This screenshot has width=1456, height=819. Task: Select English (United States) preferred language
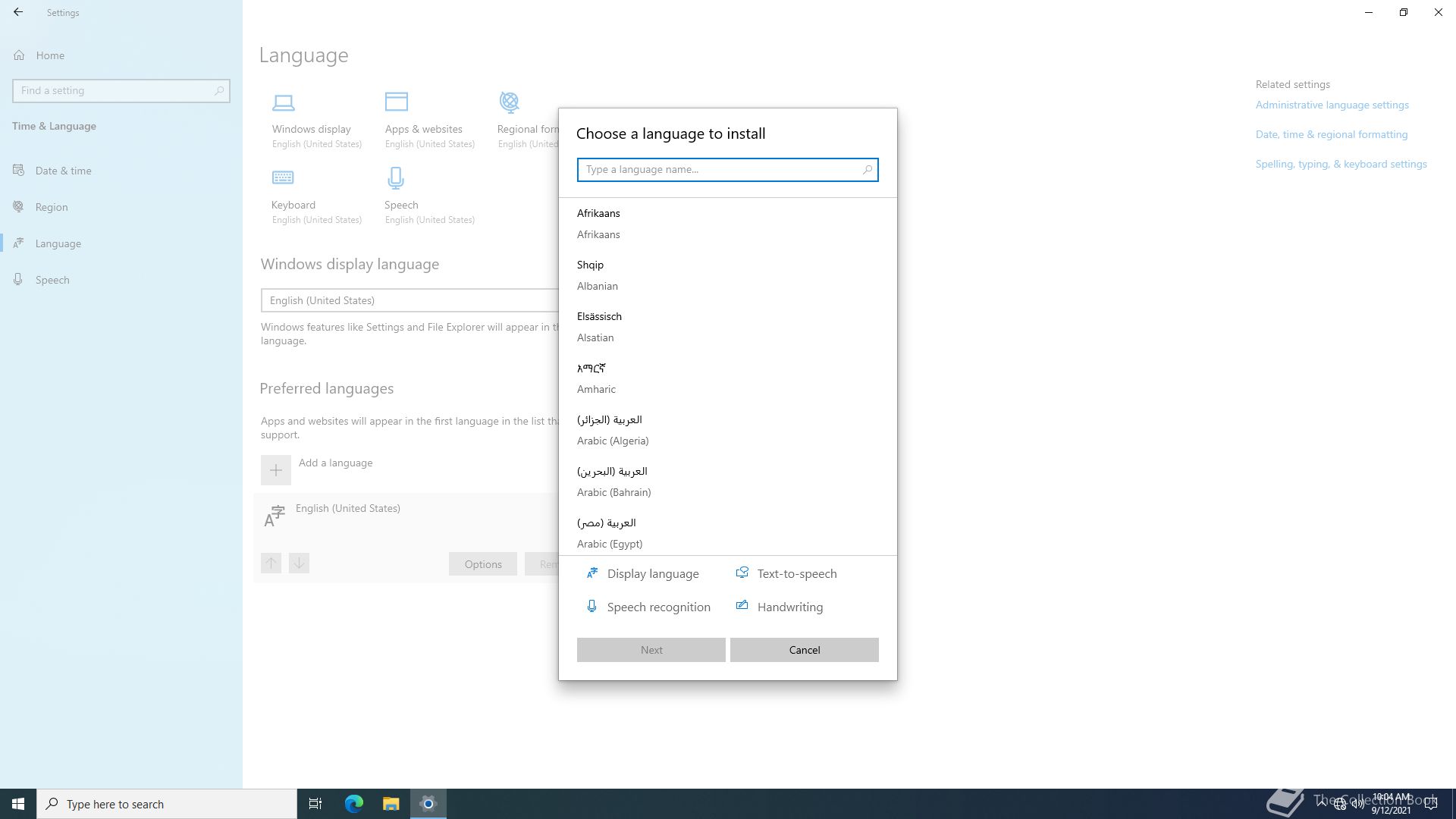406,517
